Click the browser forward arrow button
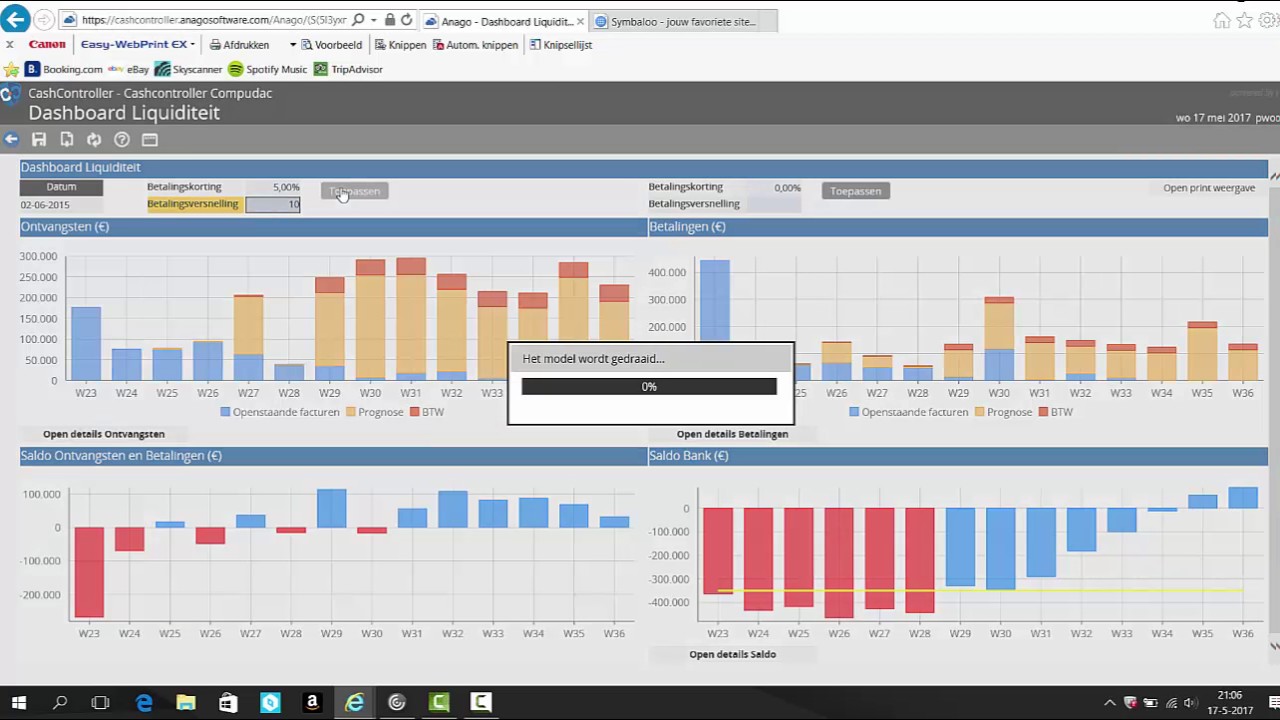 [x=44, y=20]
